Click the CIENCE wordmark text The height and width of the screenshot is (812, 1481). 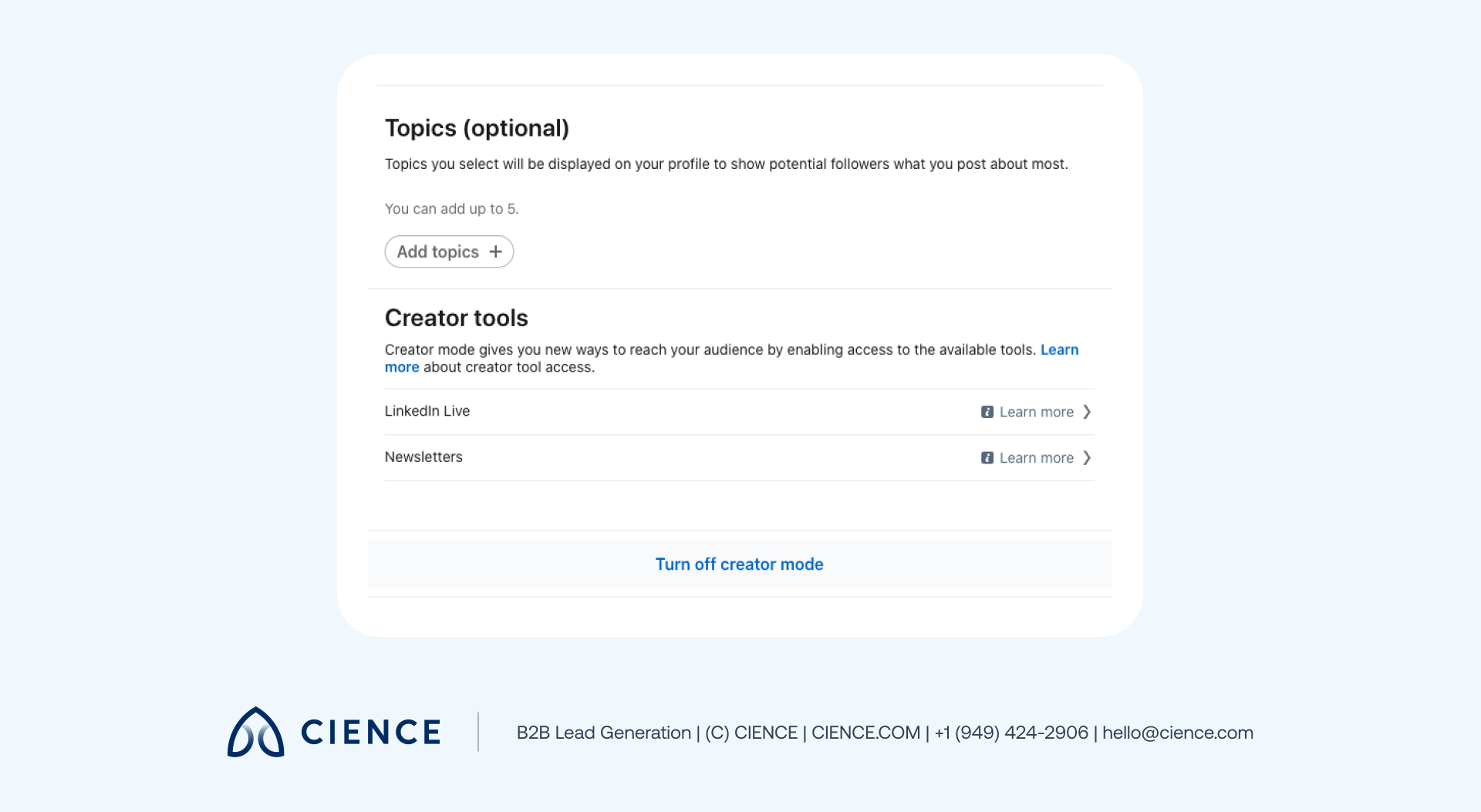tap(370, 733)
